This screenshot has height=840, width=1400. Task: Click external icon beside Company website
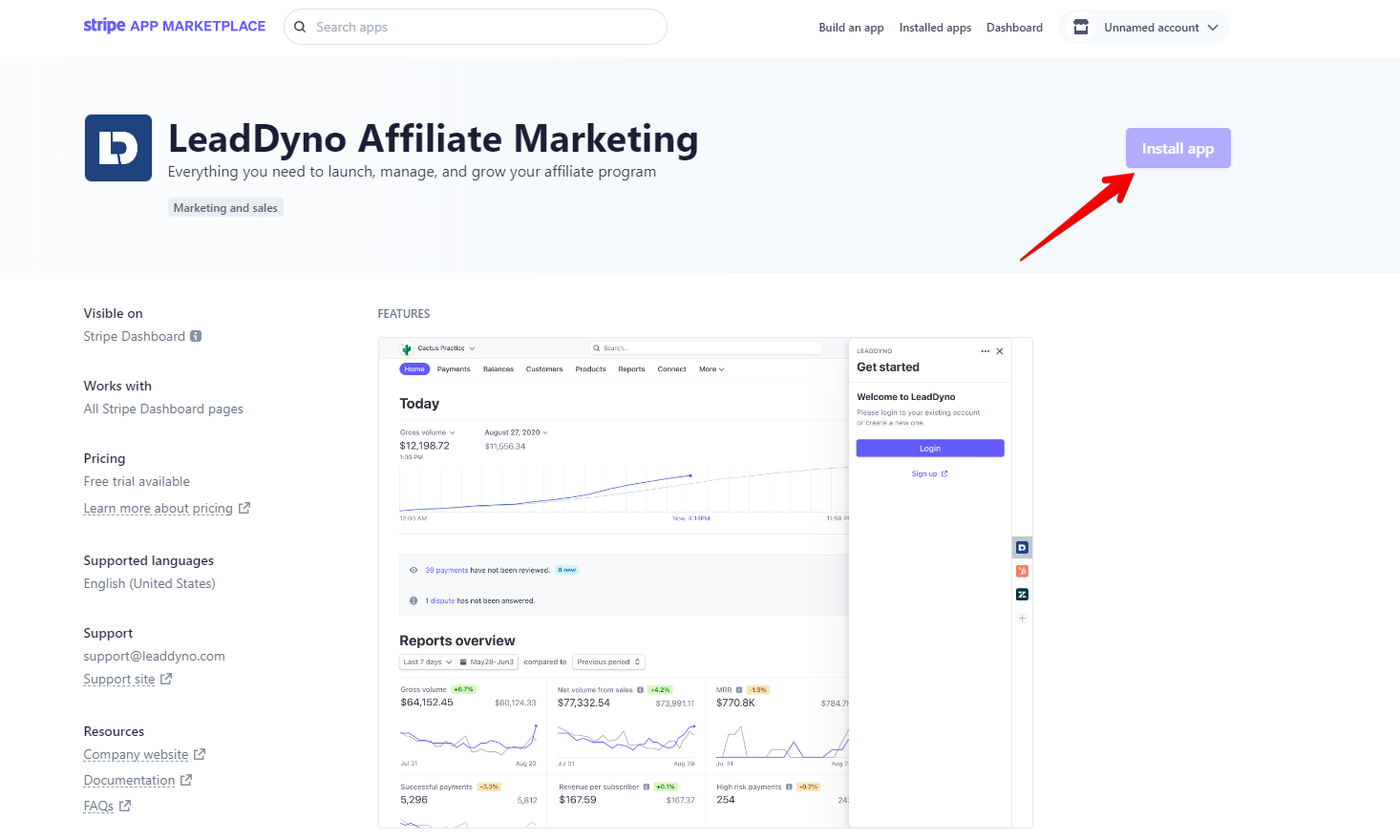(x=200, y=754)
